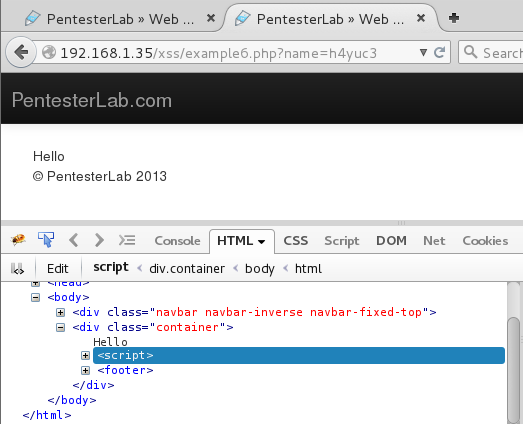Open the DOM panel tab
The image size is (523, 424).
tap(391, 241)
